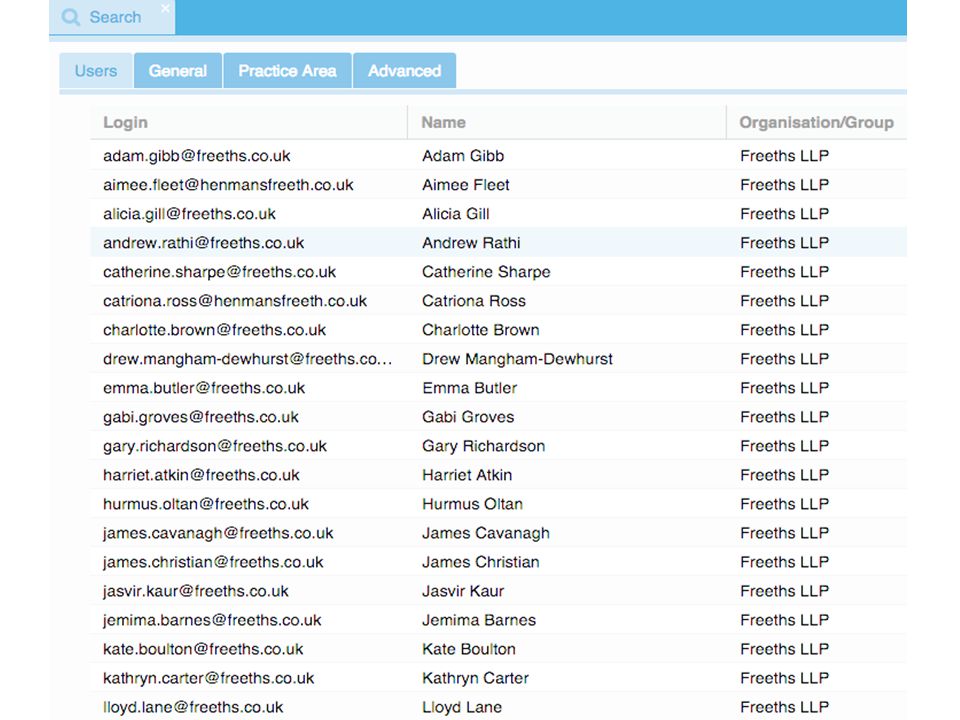Viewport: 960px width, 720px height.
Task: Select login jasvir.kaur@freeths.co.uk
Action: (x=195, y=591)
